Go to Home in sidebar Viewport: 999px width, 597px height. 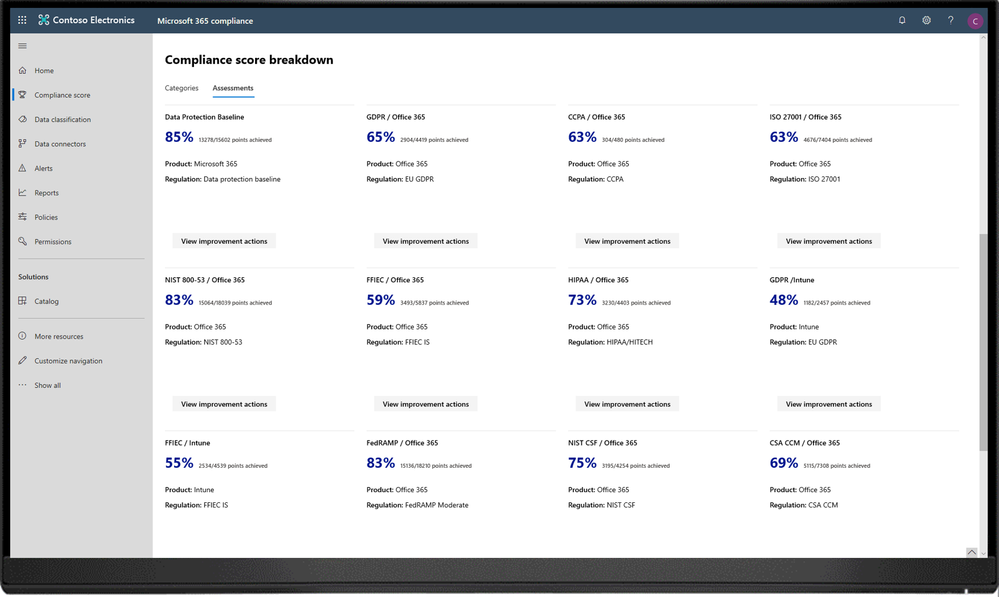click(44, 71)
